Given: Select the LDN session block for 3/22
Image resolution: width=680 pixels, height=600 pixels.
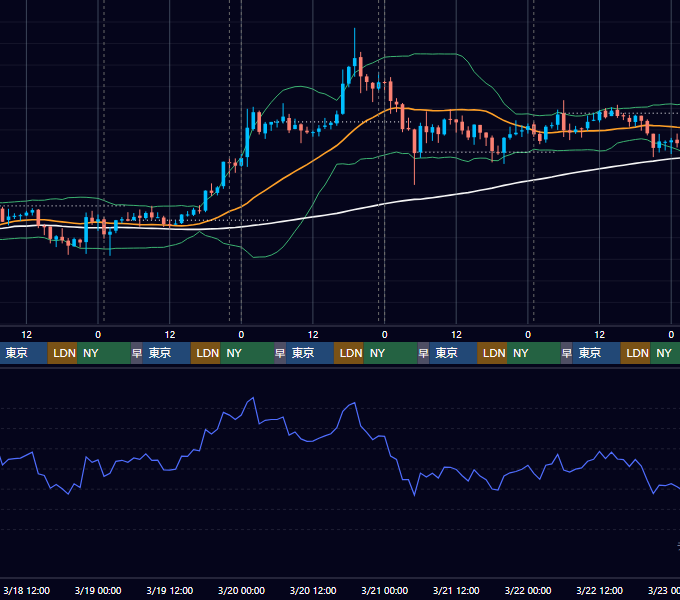Looking at the screenshot, I should (635, 353).
